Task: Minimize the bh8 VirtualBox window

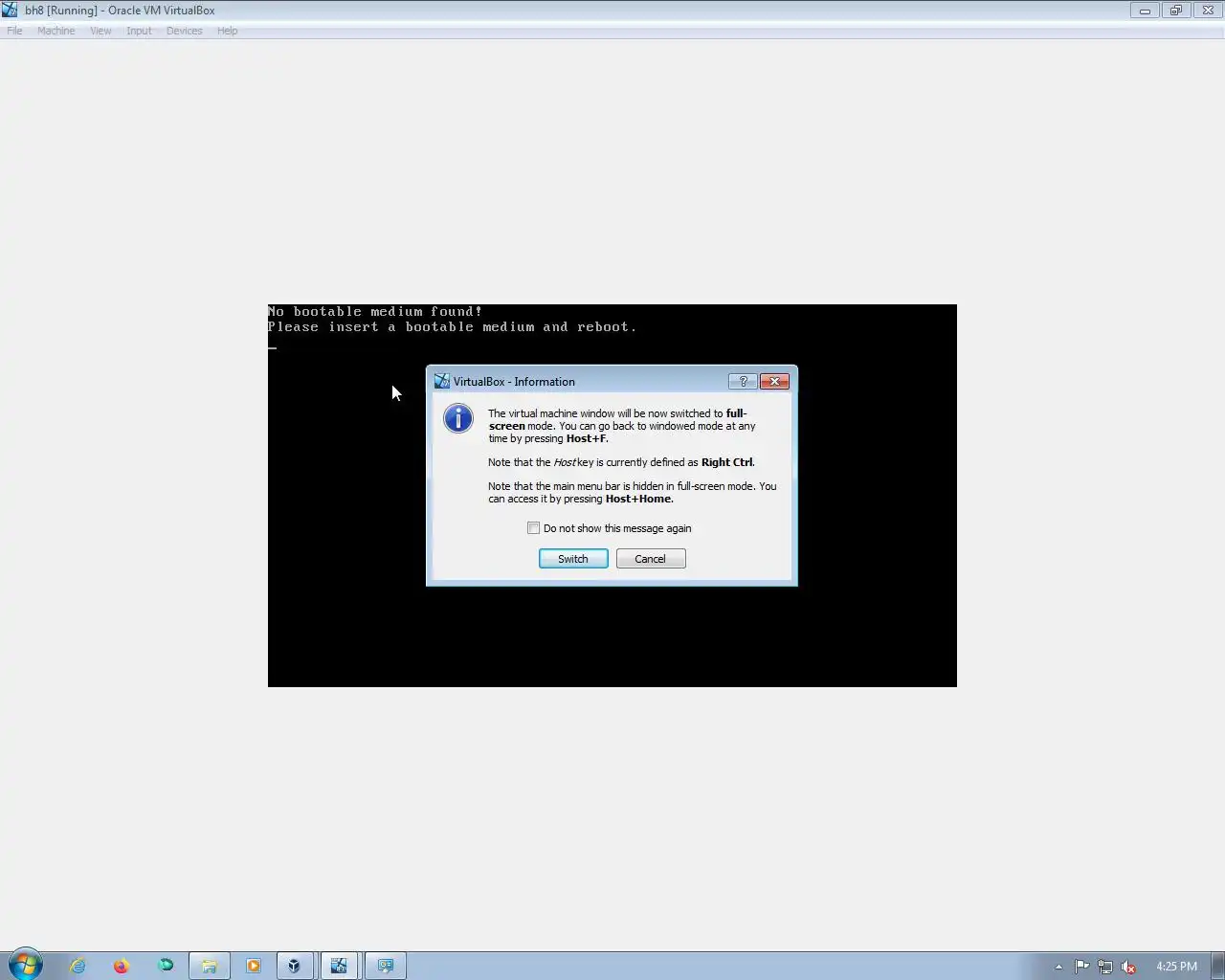Action: click(1145, 11)
